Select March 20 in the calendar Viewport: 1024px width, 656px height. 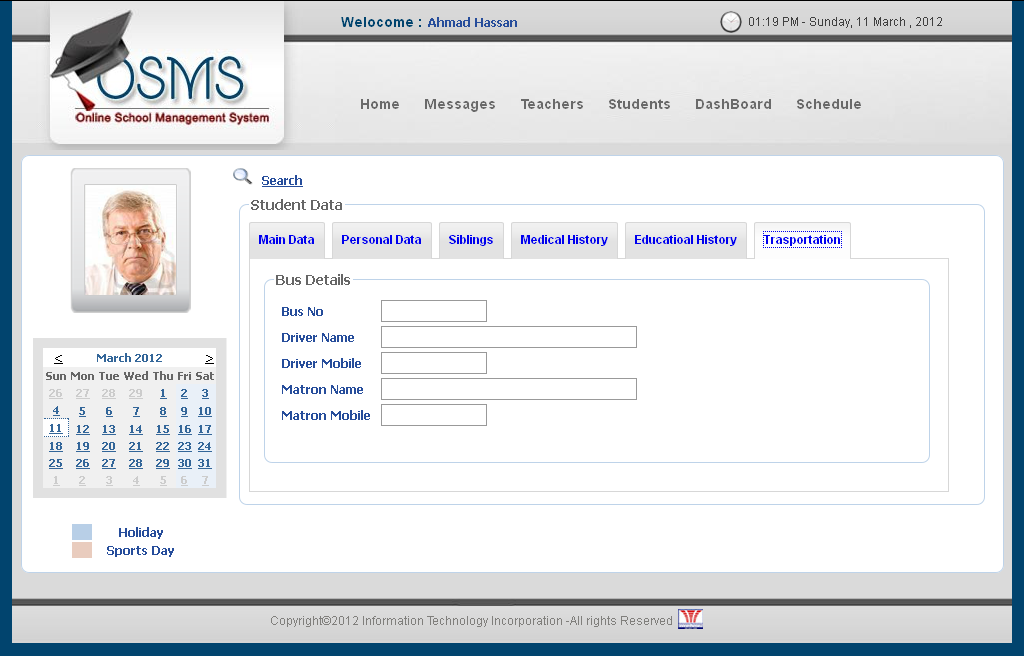[x=108, y=446]
